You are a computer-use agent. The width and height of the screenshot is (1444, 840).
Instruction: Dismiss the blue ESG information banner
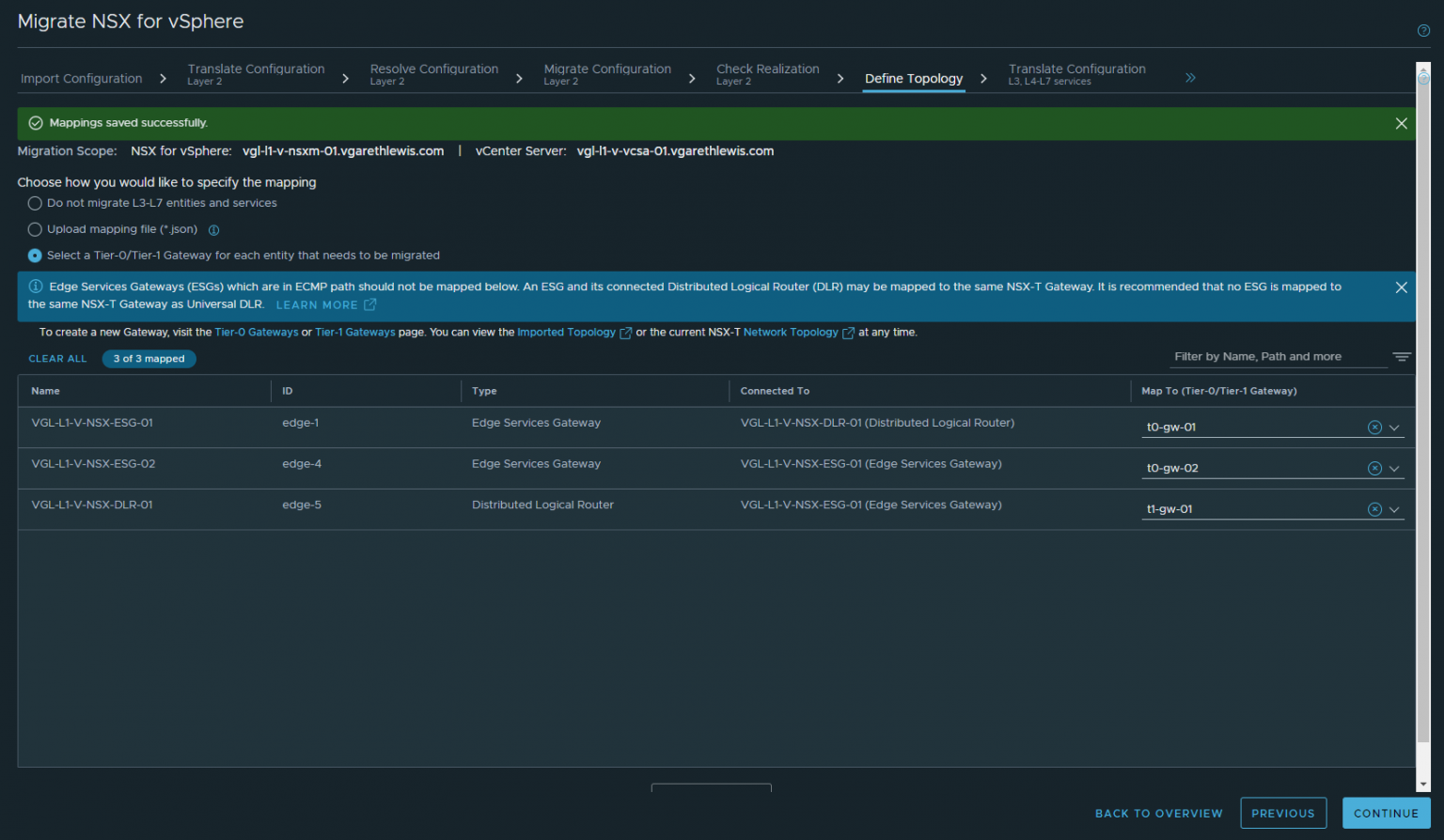pyautogui.click(x=1401, y=288)
